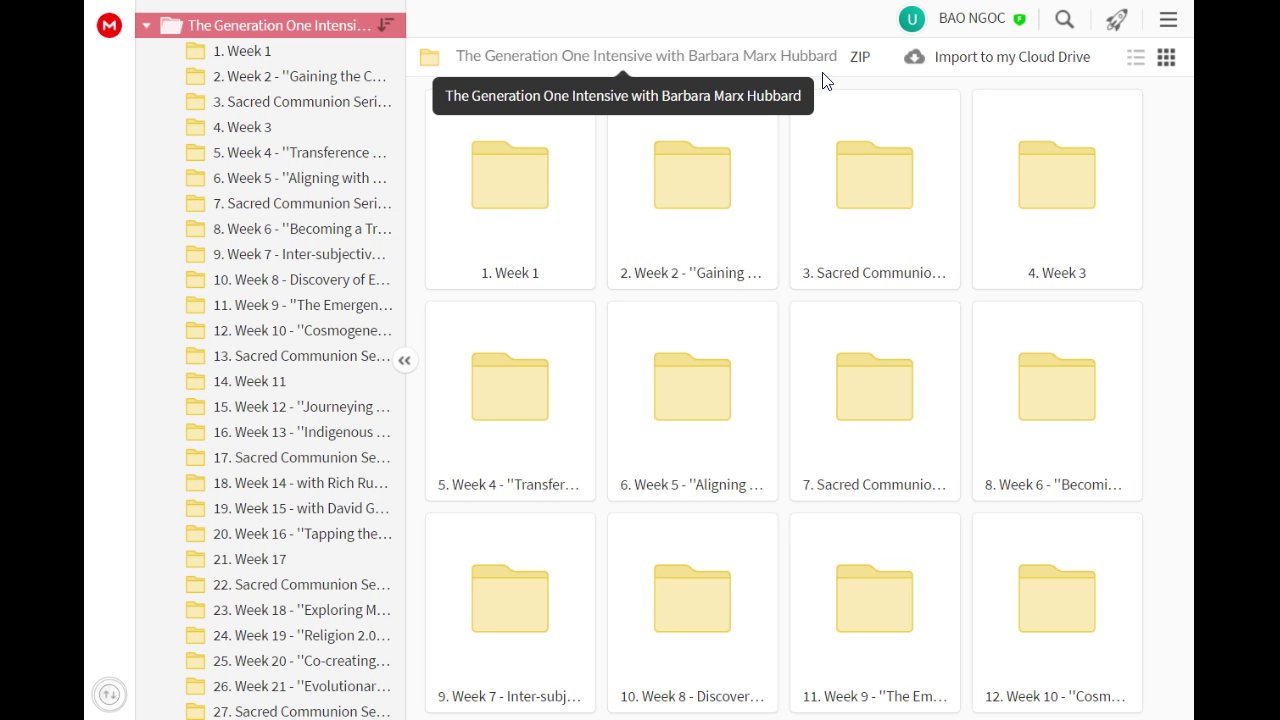Open the '2. Week 2 - Gaining' folder thumbnail
Screen dimensions: 1280x720
(x=692, y=189)
